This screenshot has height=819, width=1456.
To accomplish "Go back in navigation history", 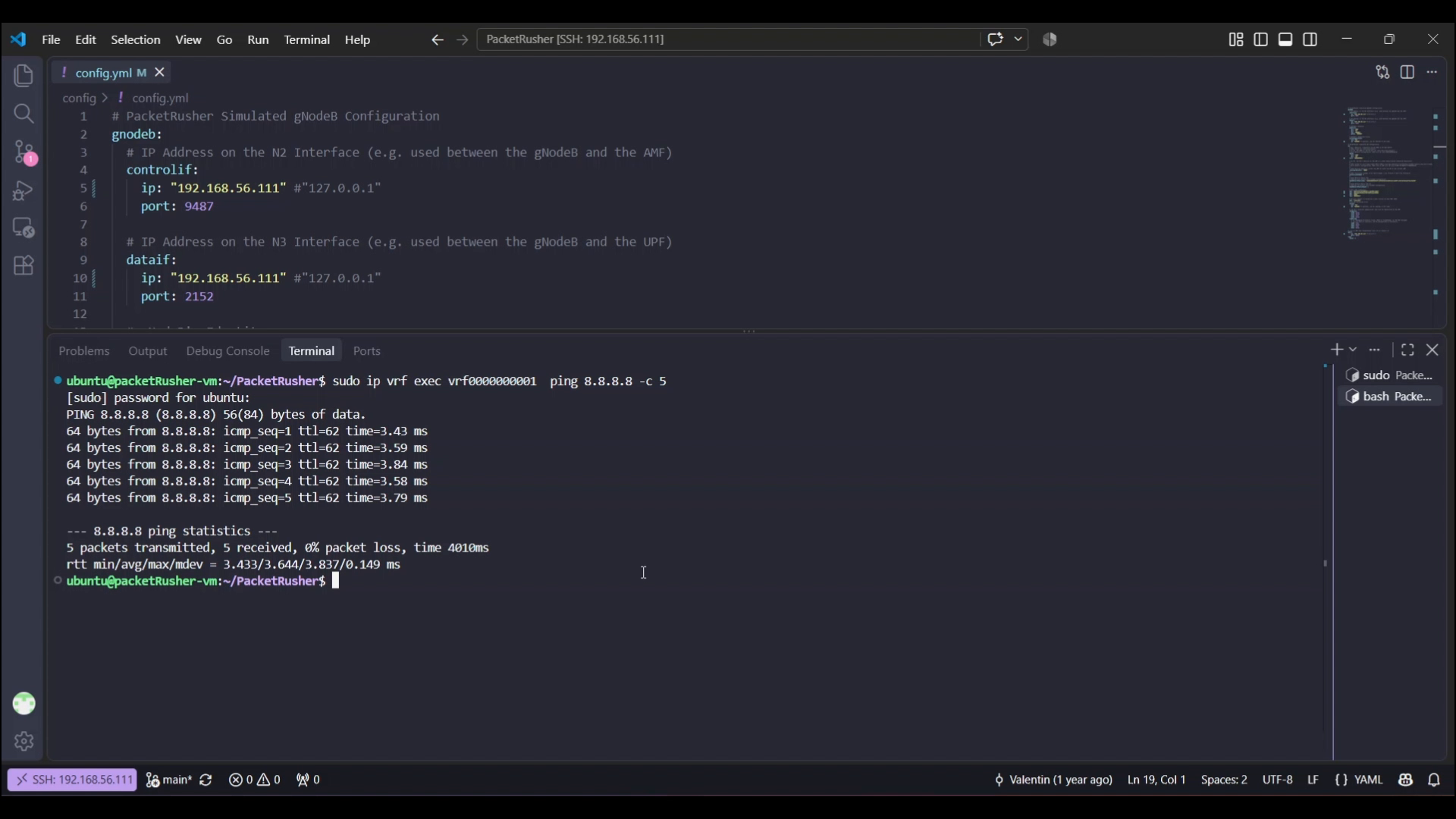I will (438, 40).
